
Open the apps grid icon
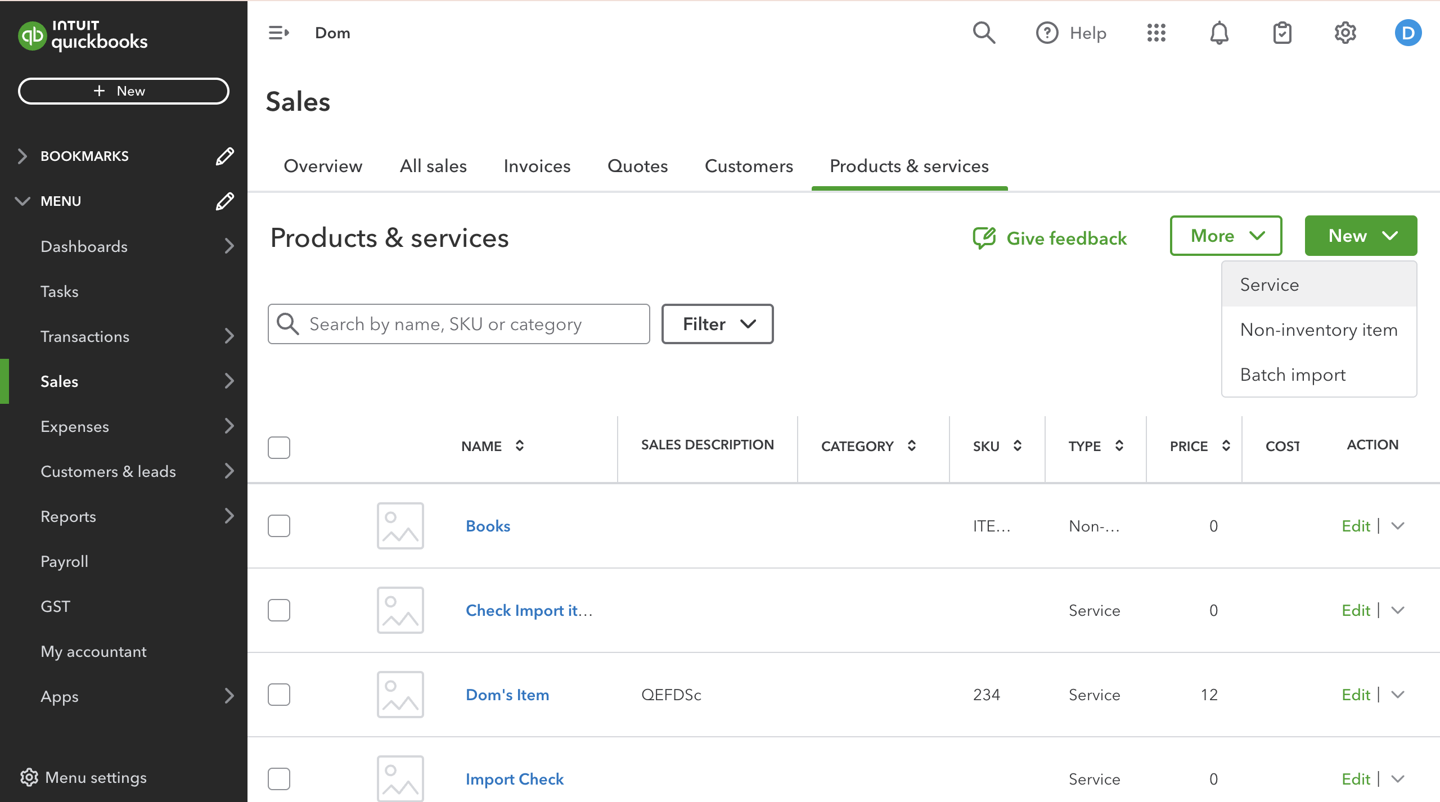(1156, 33)
